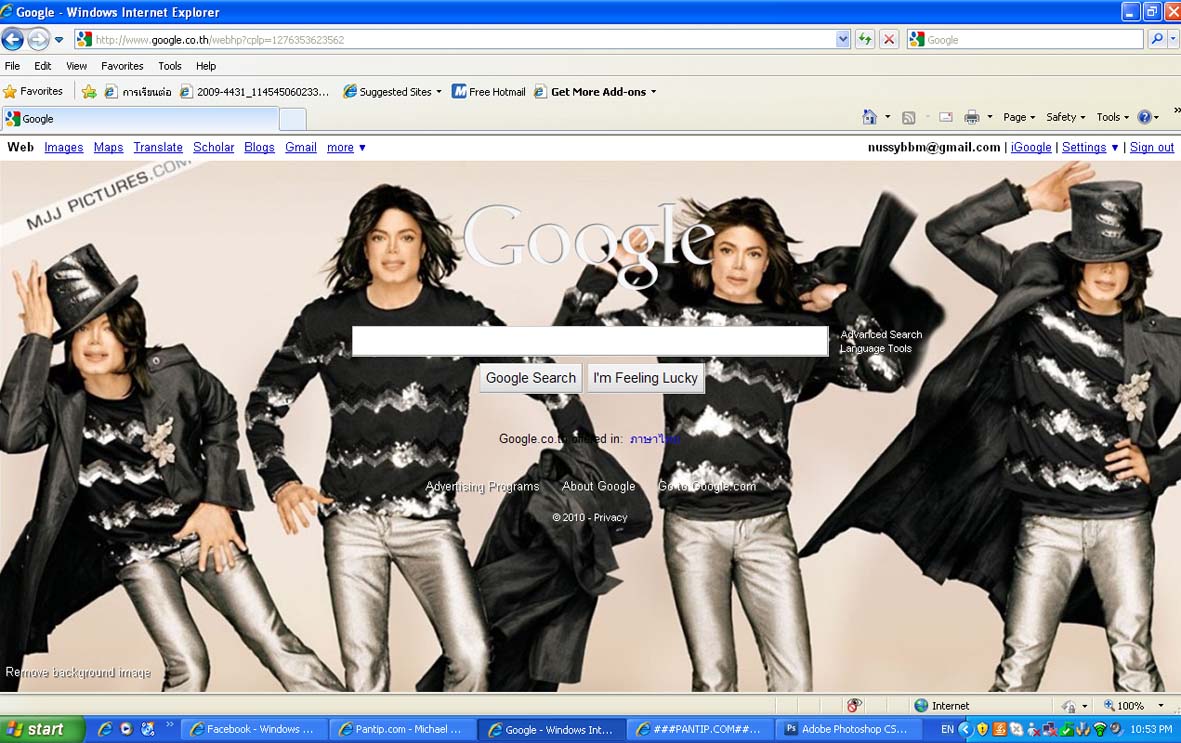Open the search provider options dropdown
This screenshot has width=1181, height=743.
coord(1173,39)
